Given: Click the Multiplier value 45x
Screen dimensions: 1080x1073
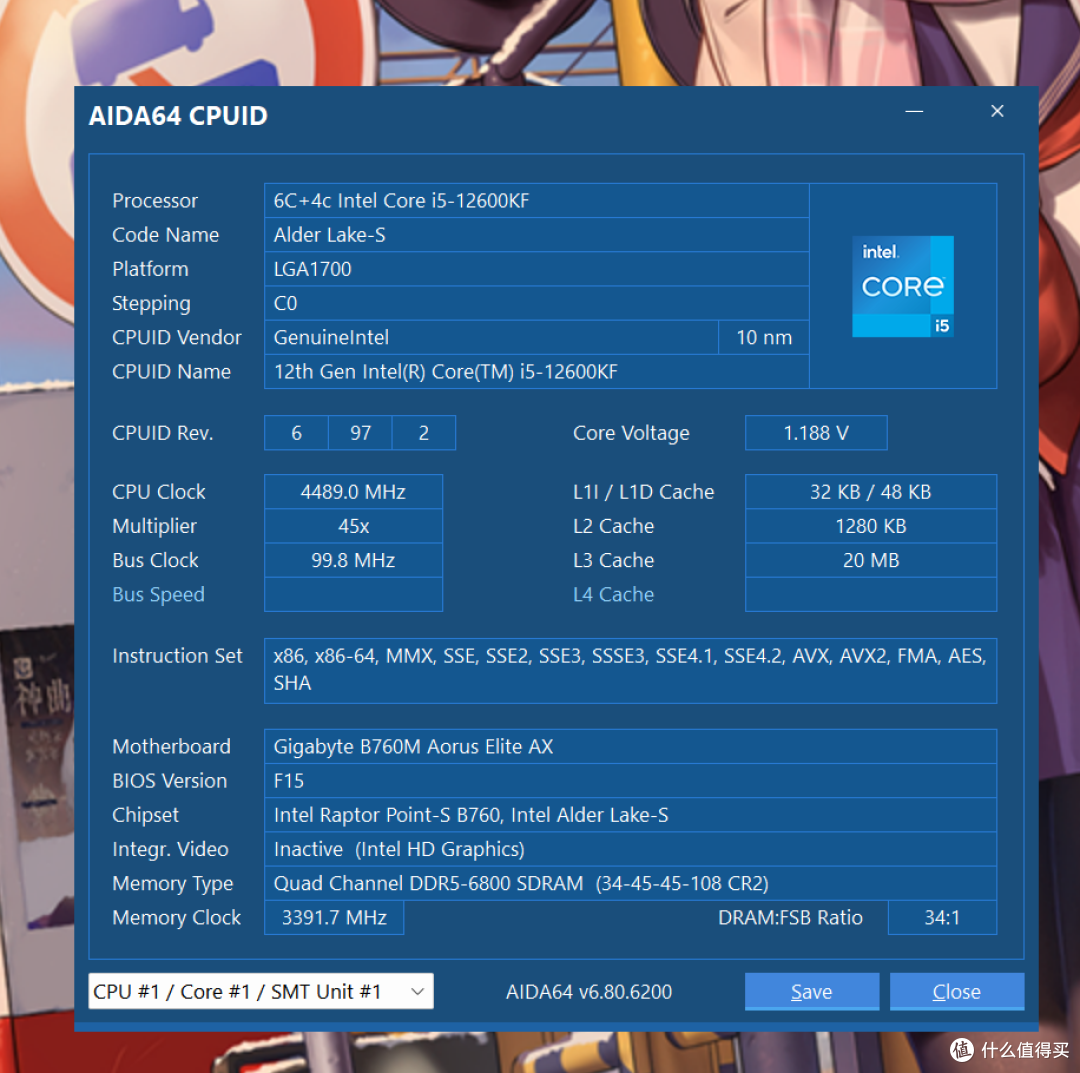Looking at the screenshot, I should point(353,526).
